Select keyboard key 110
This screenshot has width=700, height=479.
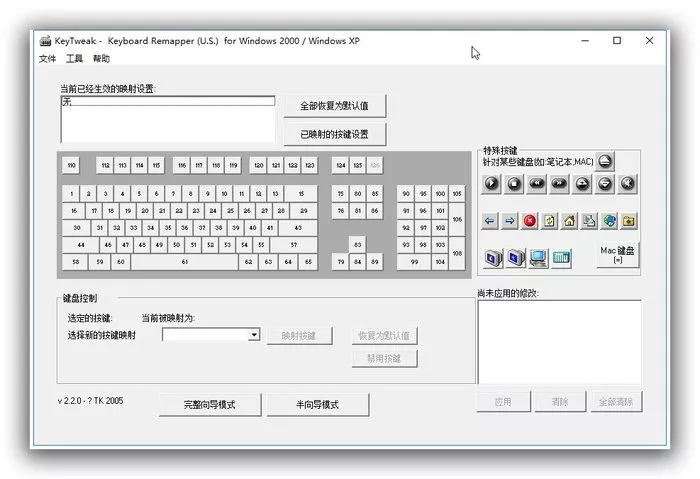pyautogui.click(x=71, y=165)
